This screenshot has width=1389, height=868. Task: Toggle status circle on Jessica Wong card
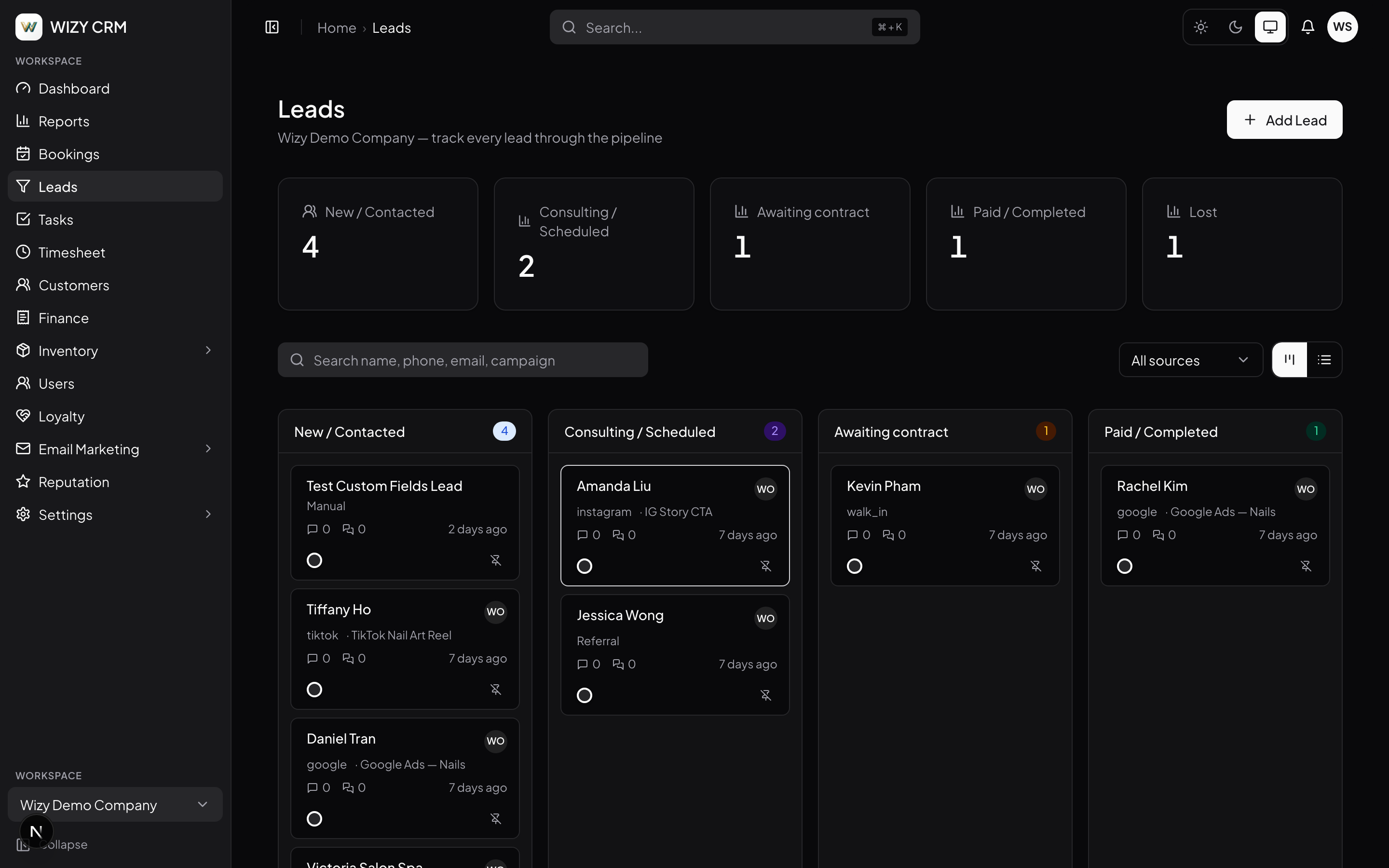tap(585, 695)
